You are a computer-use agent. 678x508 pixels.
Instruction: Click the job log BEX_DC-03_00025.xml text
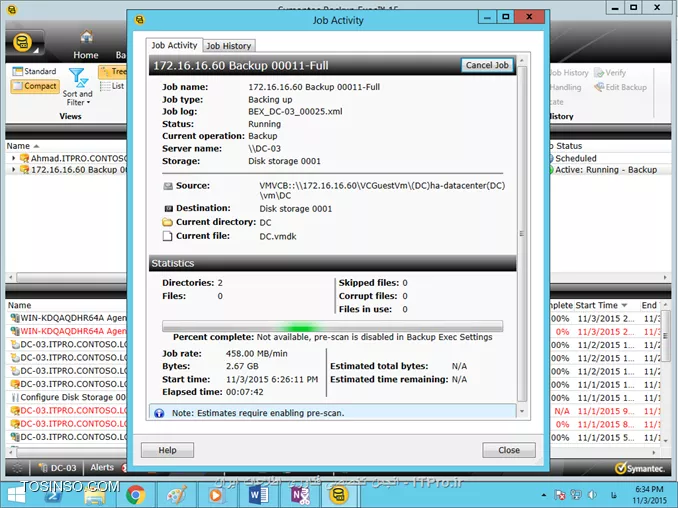pyautogui.click(x=295, y=112)
